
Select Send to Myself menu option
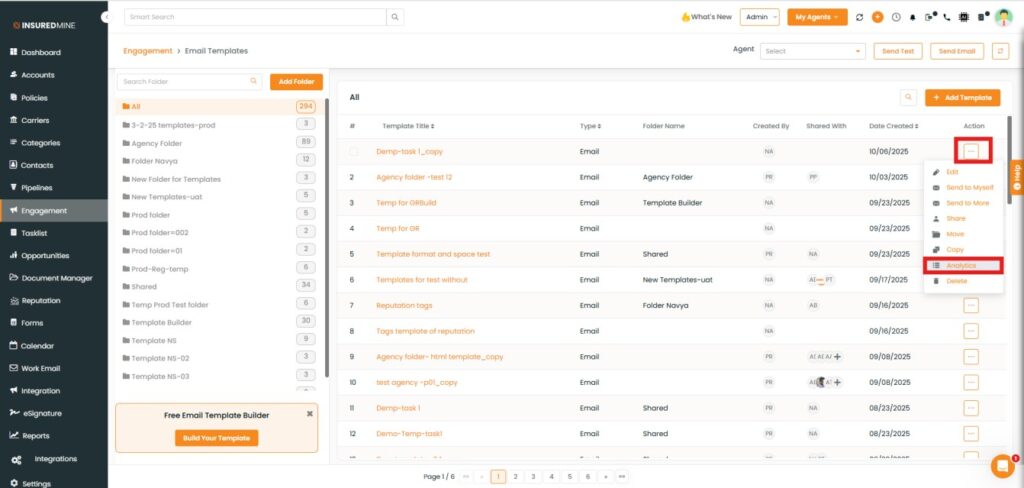[967, 187]
